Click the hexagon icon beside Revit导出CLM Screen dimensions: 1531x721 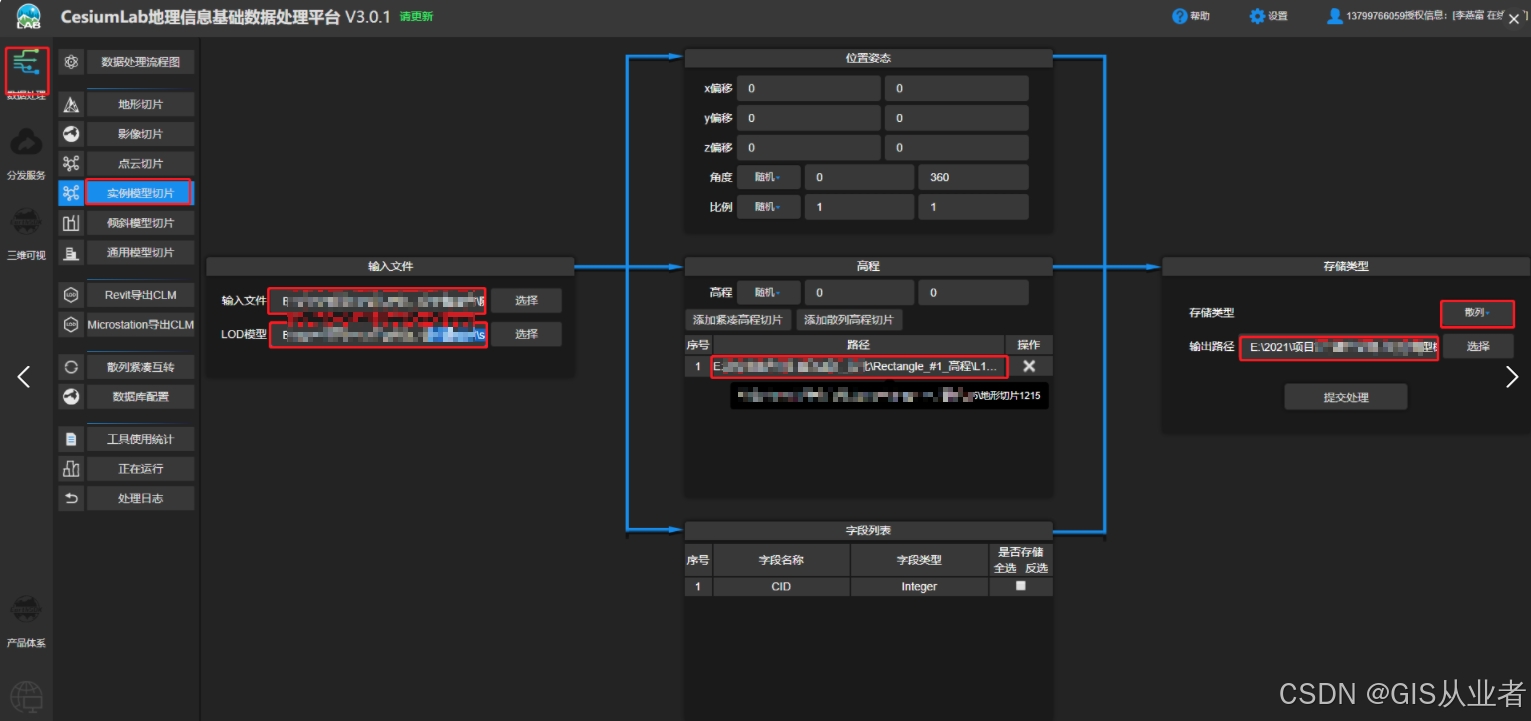tap(71, 295)
